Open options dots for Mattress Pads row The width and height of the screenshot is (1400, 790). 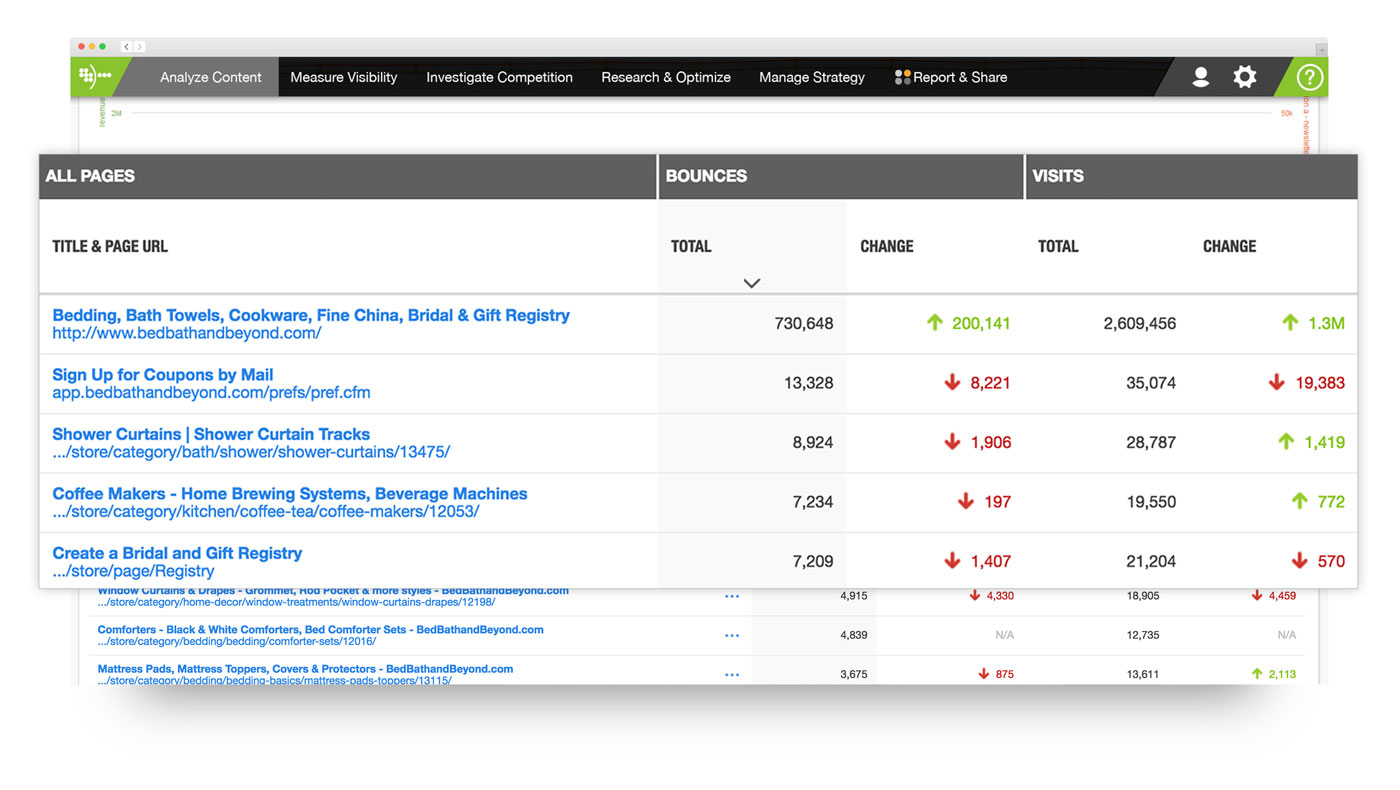(x=732, y=674)
